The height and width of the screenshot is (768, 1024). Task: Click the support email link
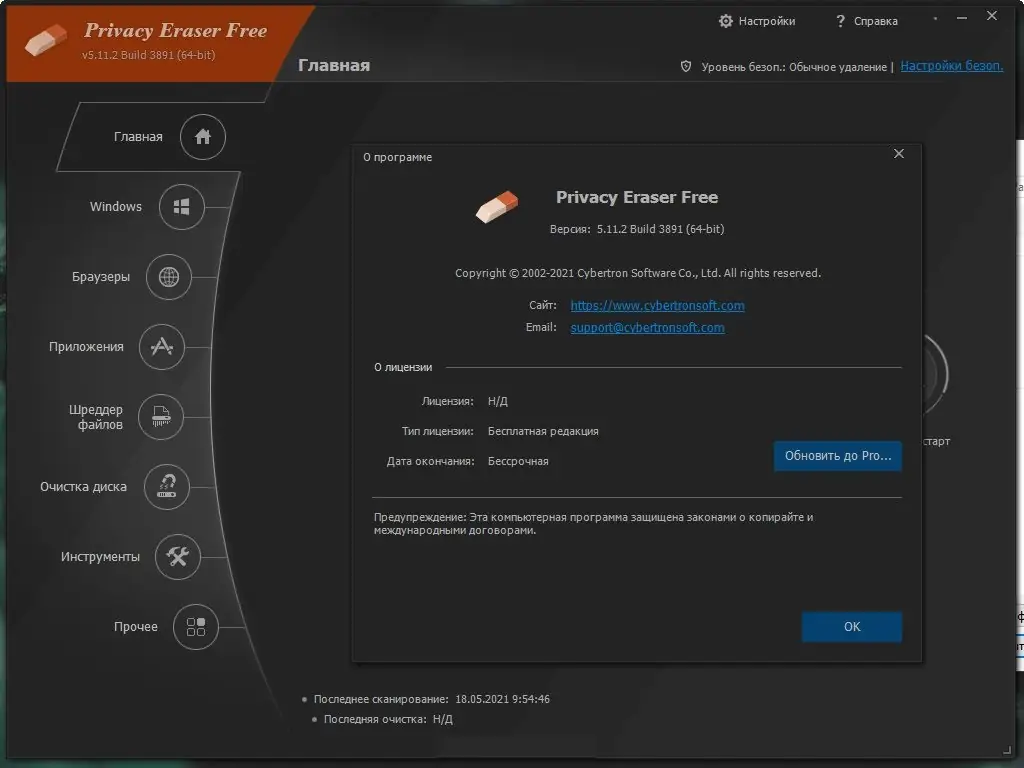point(647,327)
